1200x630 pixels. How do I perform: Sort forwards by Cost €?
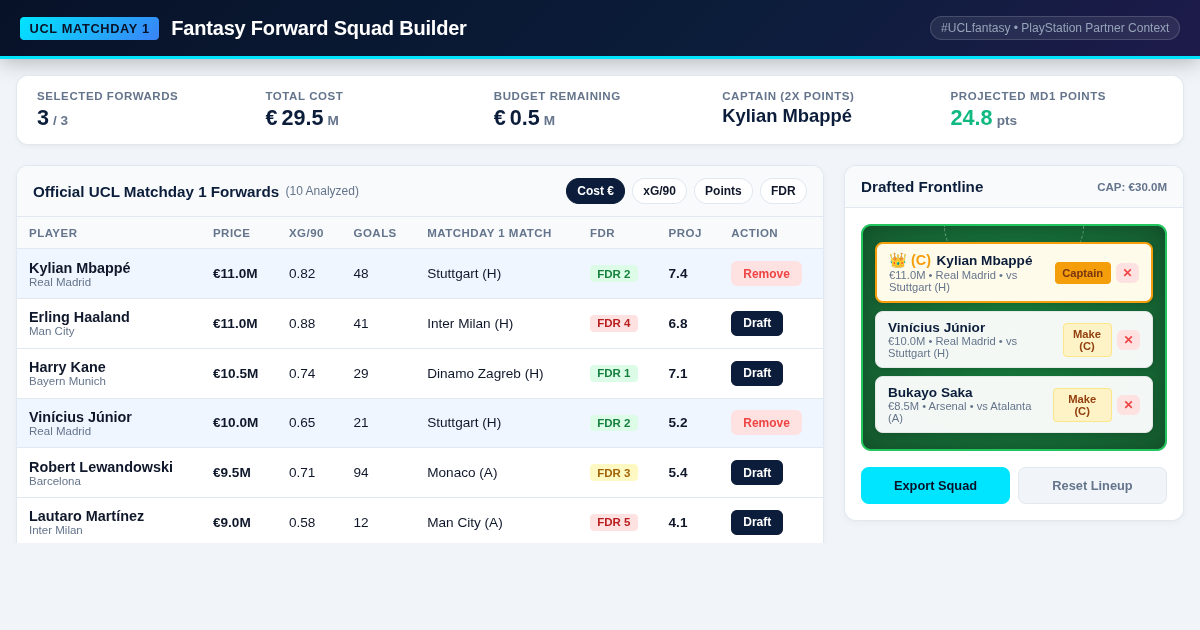click(x=595, y=191)
